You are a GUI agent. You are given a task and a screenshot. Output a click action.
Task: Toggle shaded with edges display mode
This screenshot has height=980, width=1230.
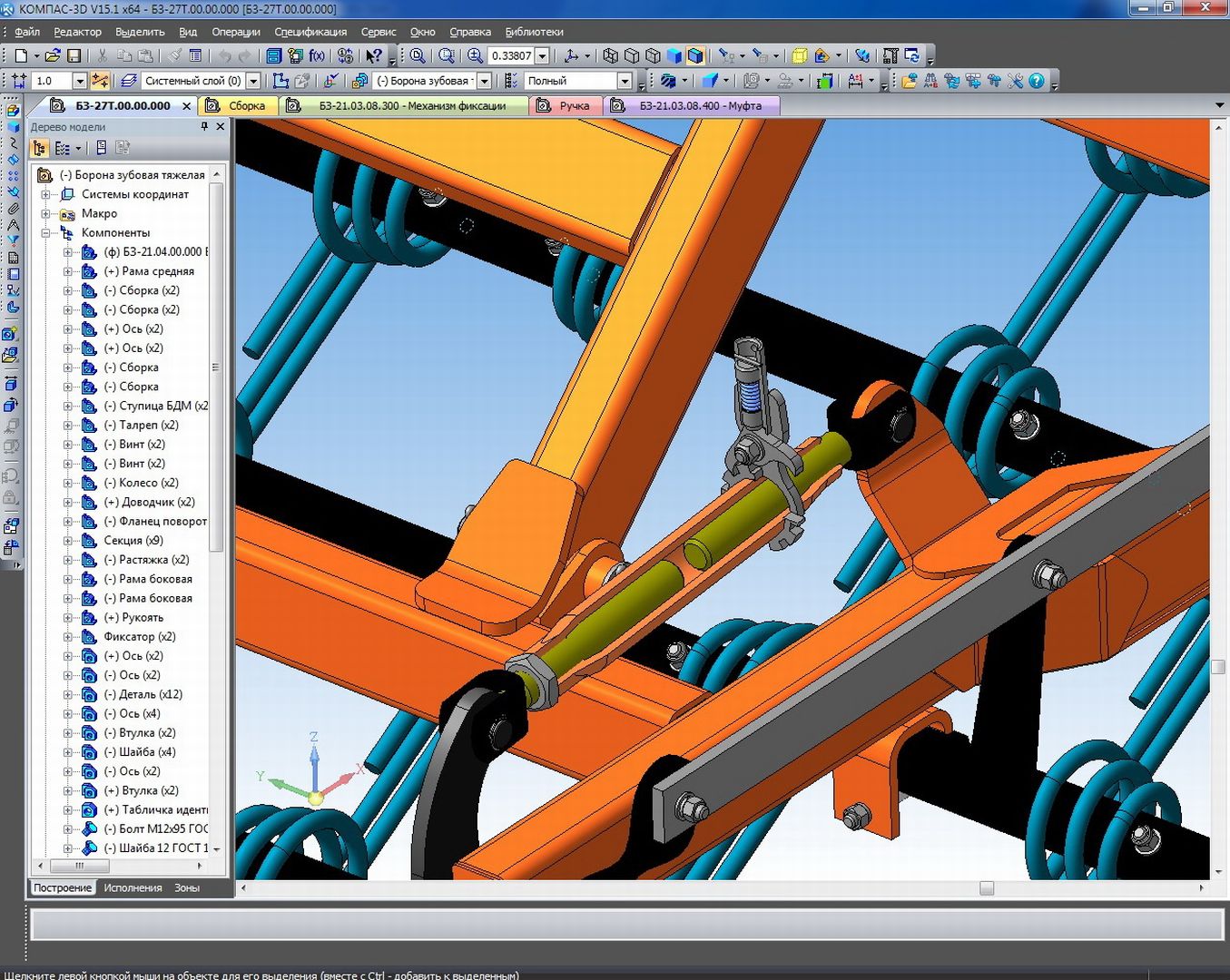pos(695,56)
